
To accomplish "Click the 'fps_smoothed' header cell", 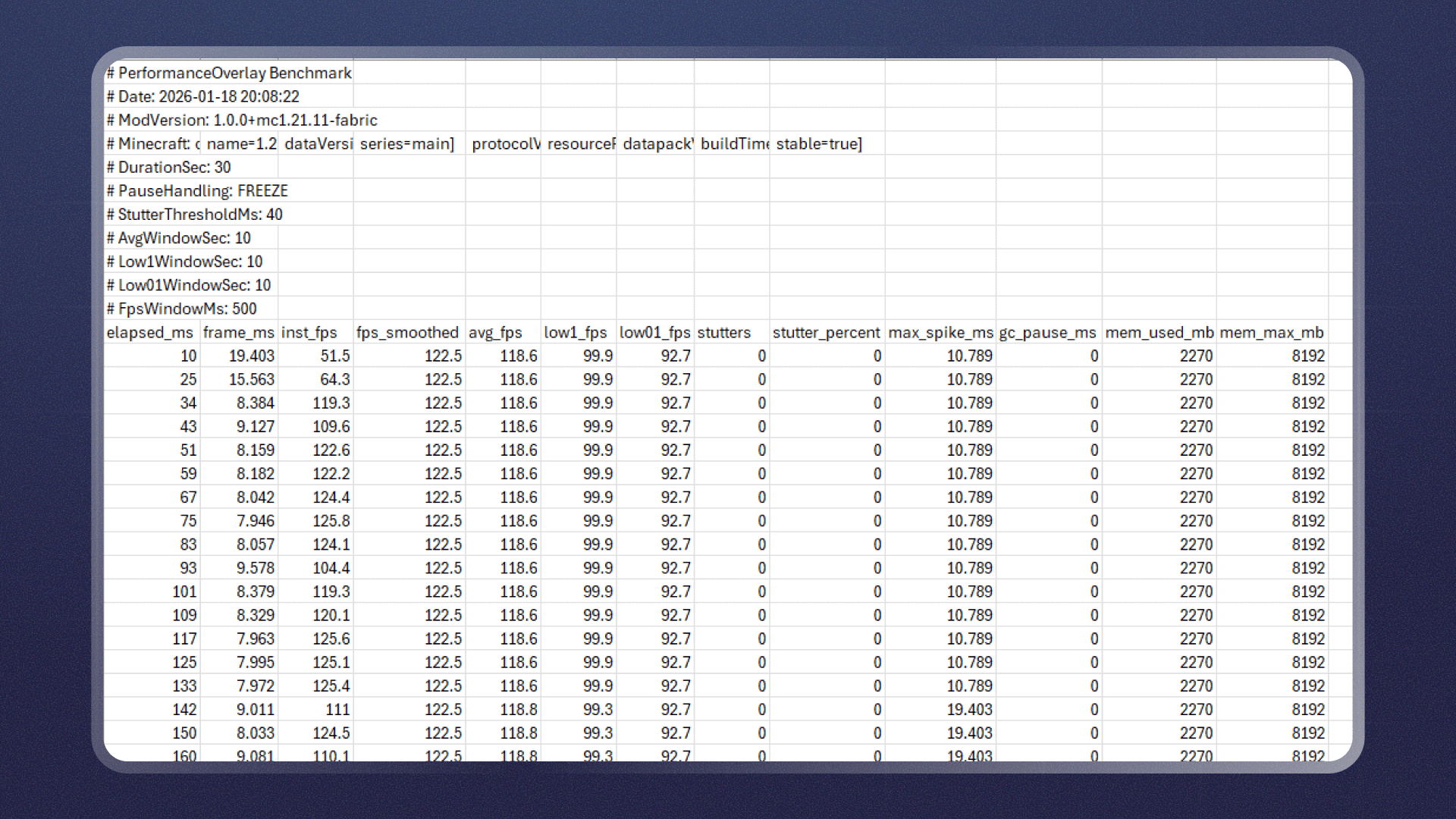I will [x=409, y=332].
